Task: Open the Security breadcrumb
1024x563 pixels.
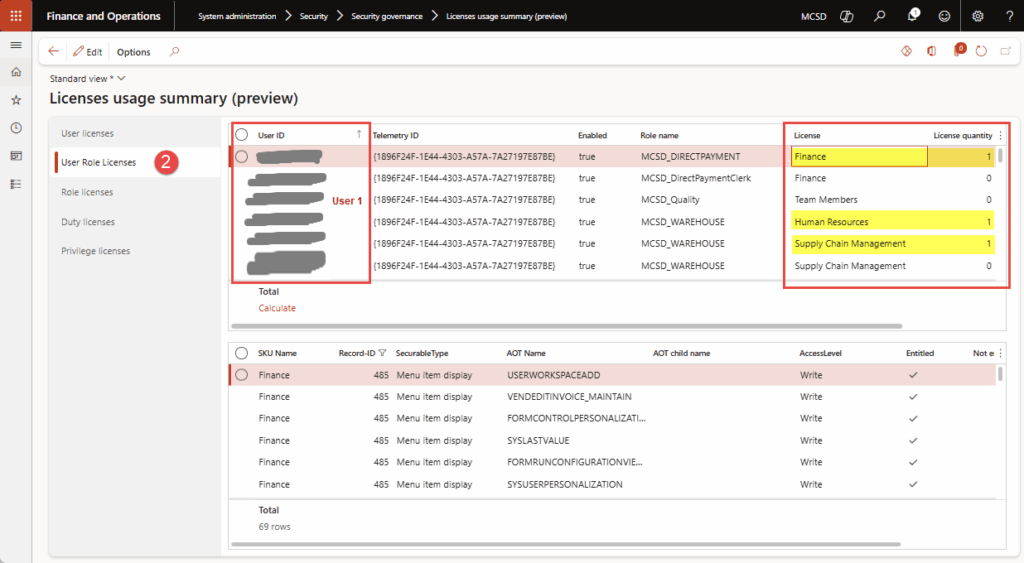Action: point(313,16)
